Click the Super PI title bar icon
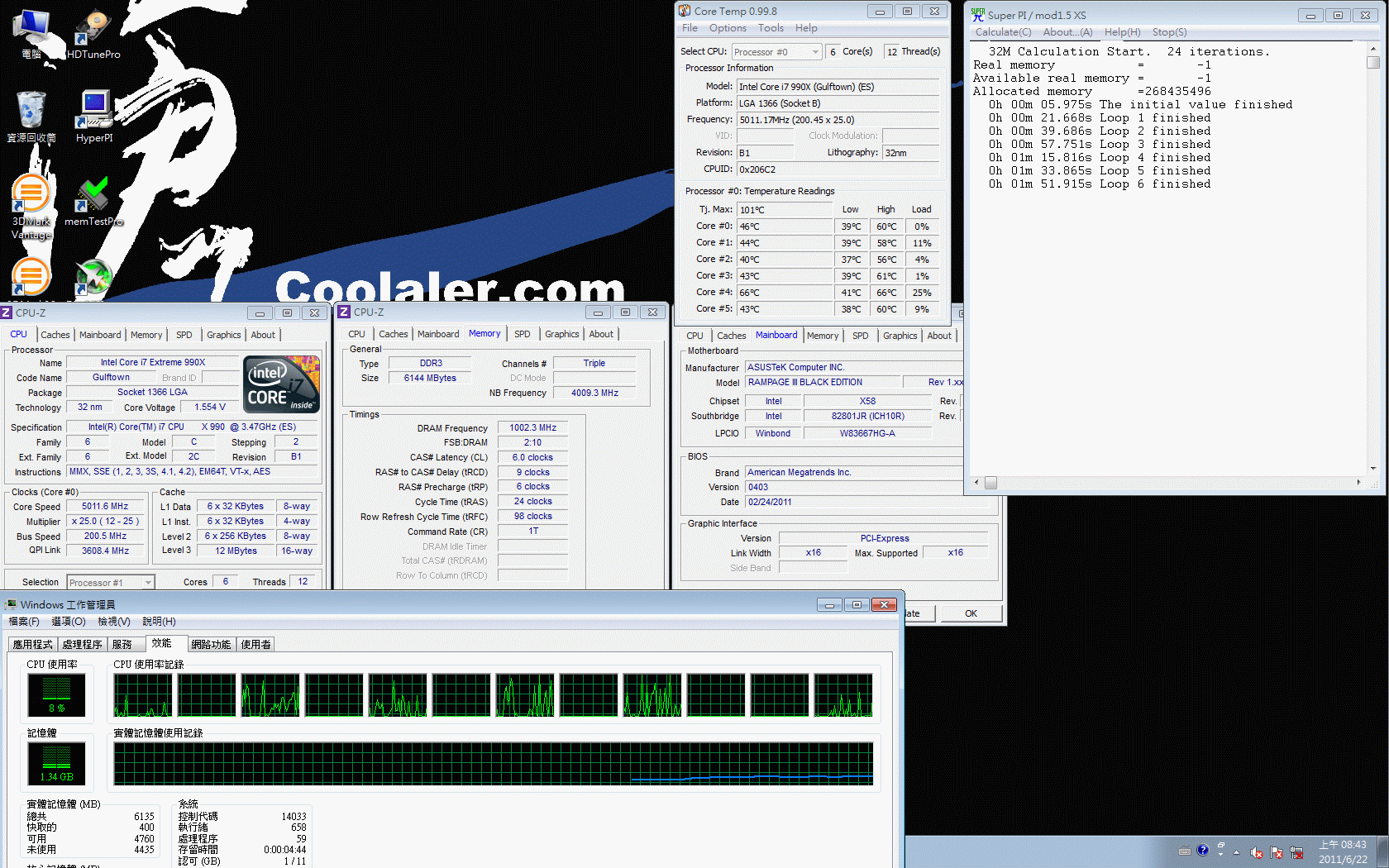This screenshot has height=868, width=1389. point(978,15)
